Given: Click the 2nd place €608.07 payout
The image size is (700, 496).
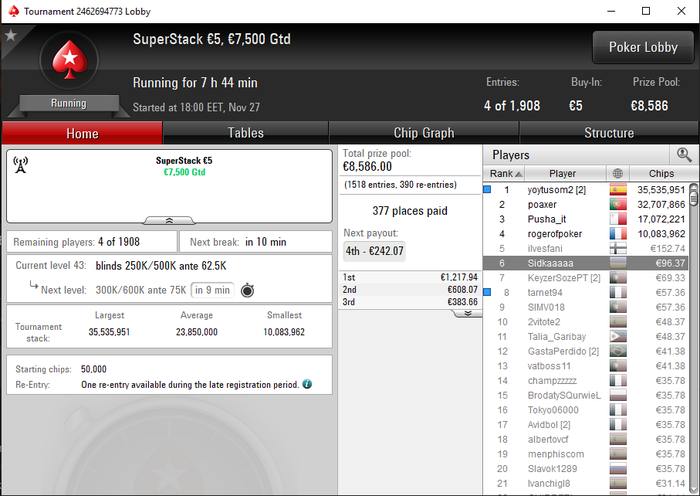Looking at the screenshot, I should [x=410, y=290].
